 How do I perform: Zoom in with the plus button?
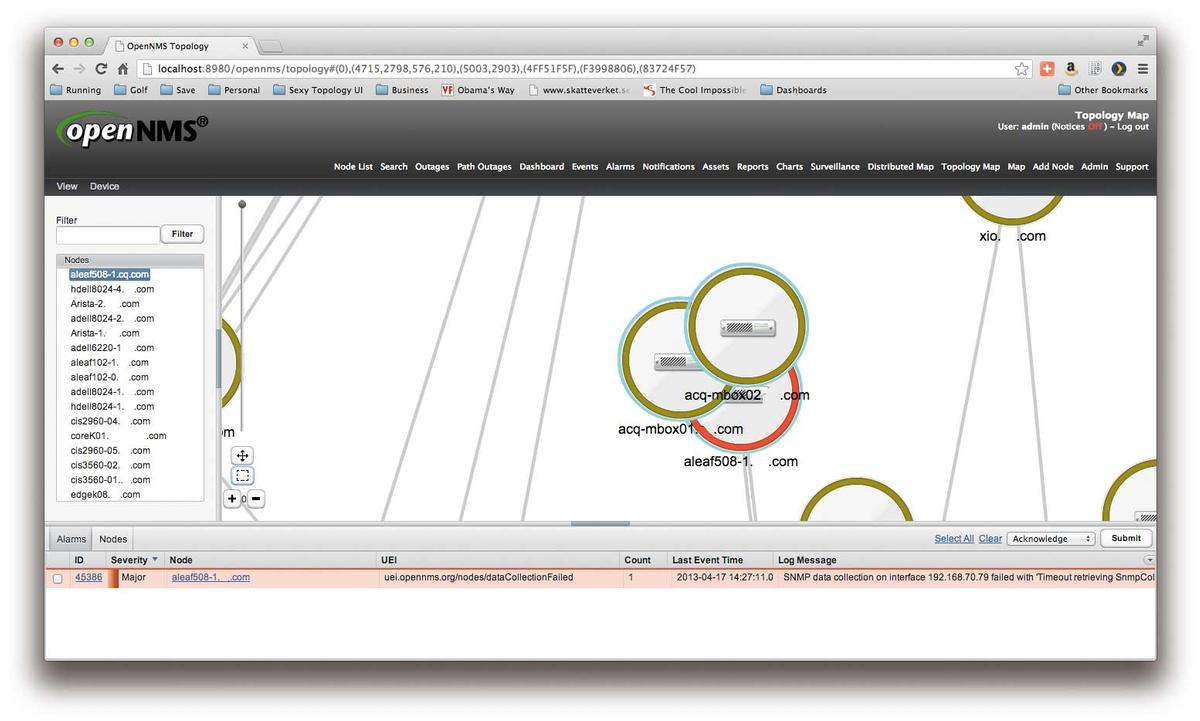tap(232, 498)
